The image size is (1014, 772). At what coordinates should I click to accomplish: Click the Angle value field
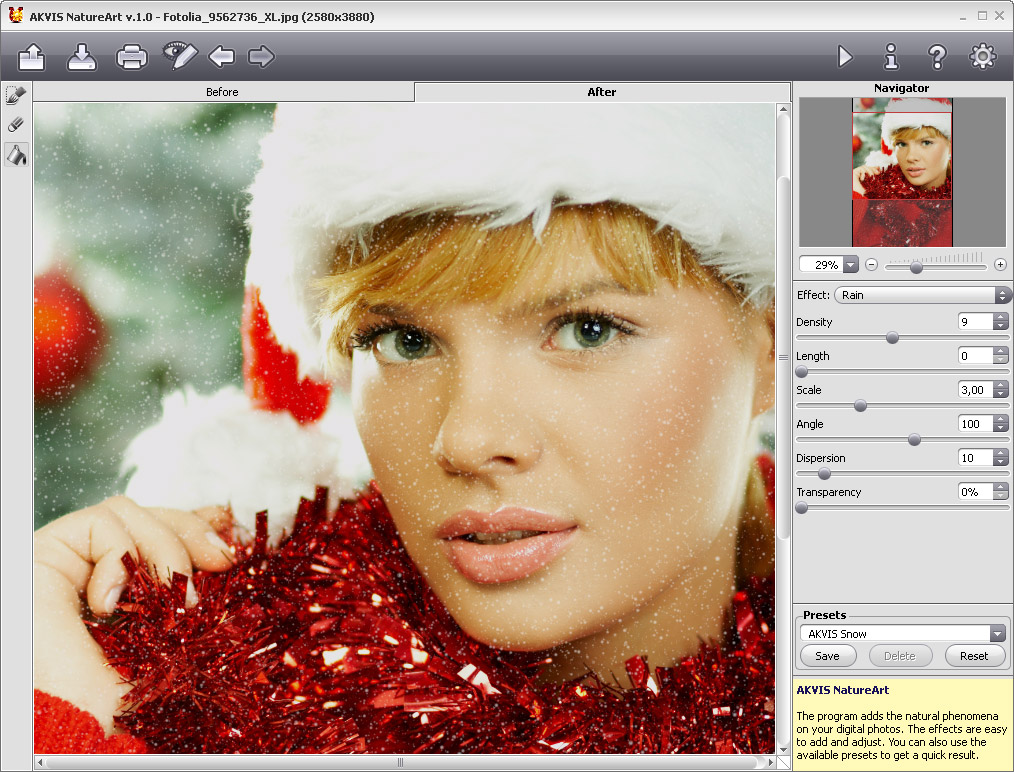tap(975, 424)
